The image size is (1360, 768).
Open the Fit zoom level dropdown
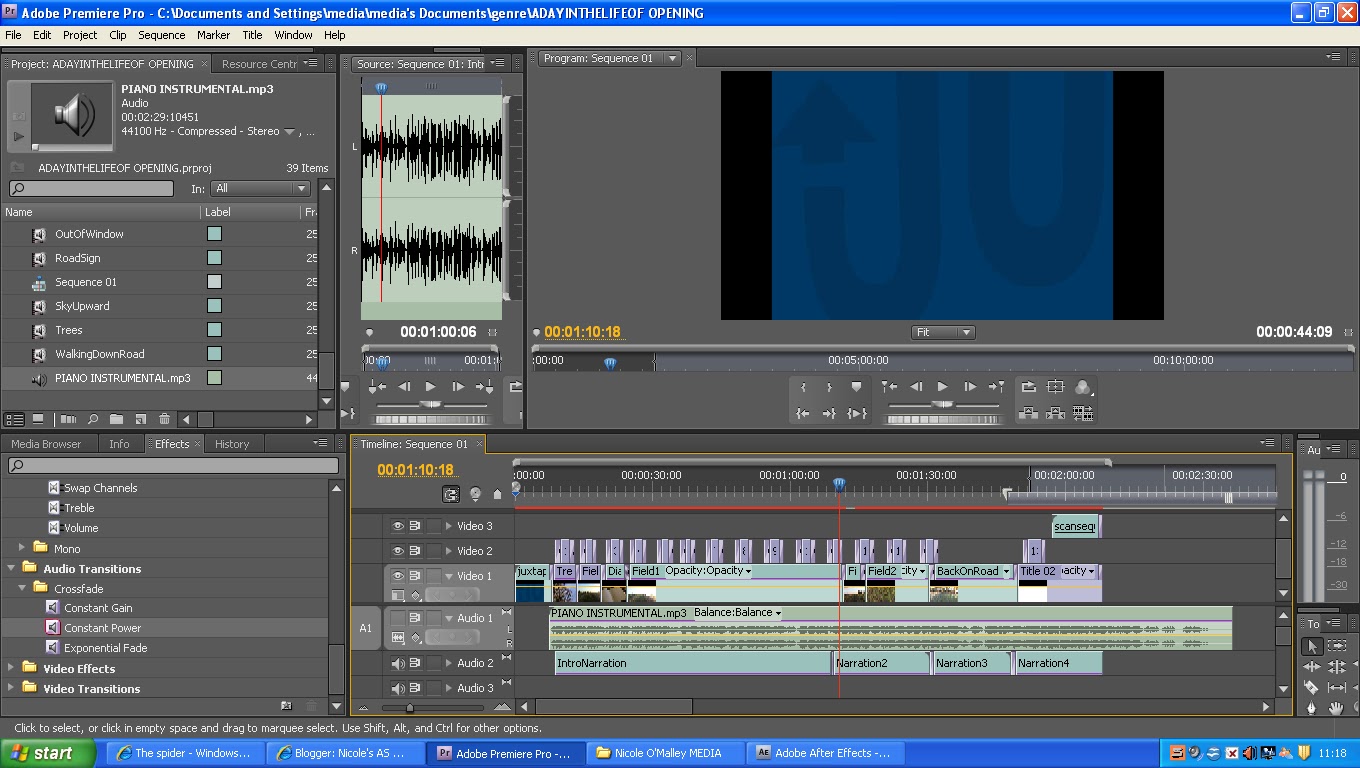(943, 332)
